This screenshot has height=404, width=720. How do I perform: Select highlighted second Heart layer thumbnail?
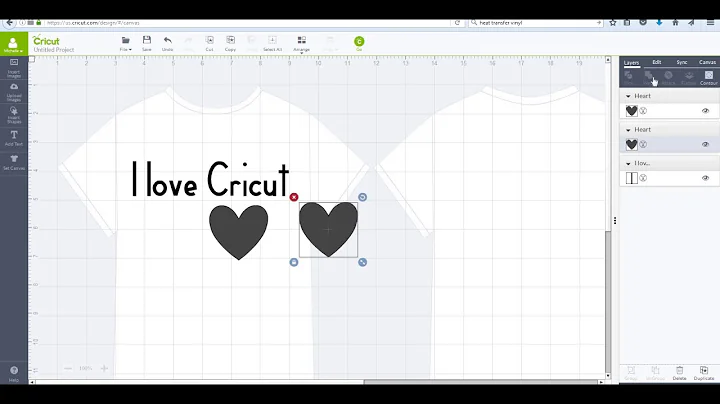tap(632, 144)
